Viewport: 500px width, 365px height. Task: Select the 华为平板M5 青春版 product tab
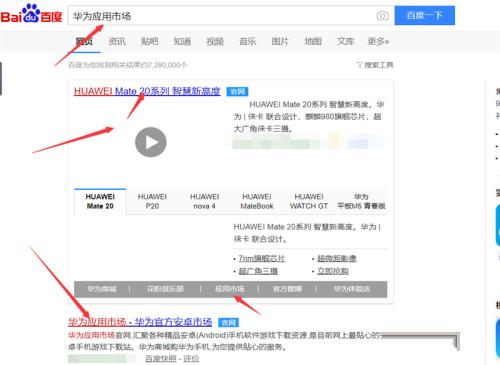361,201
